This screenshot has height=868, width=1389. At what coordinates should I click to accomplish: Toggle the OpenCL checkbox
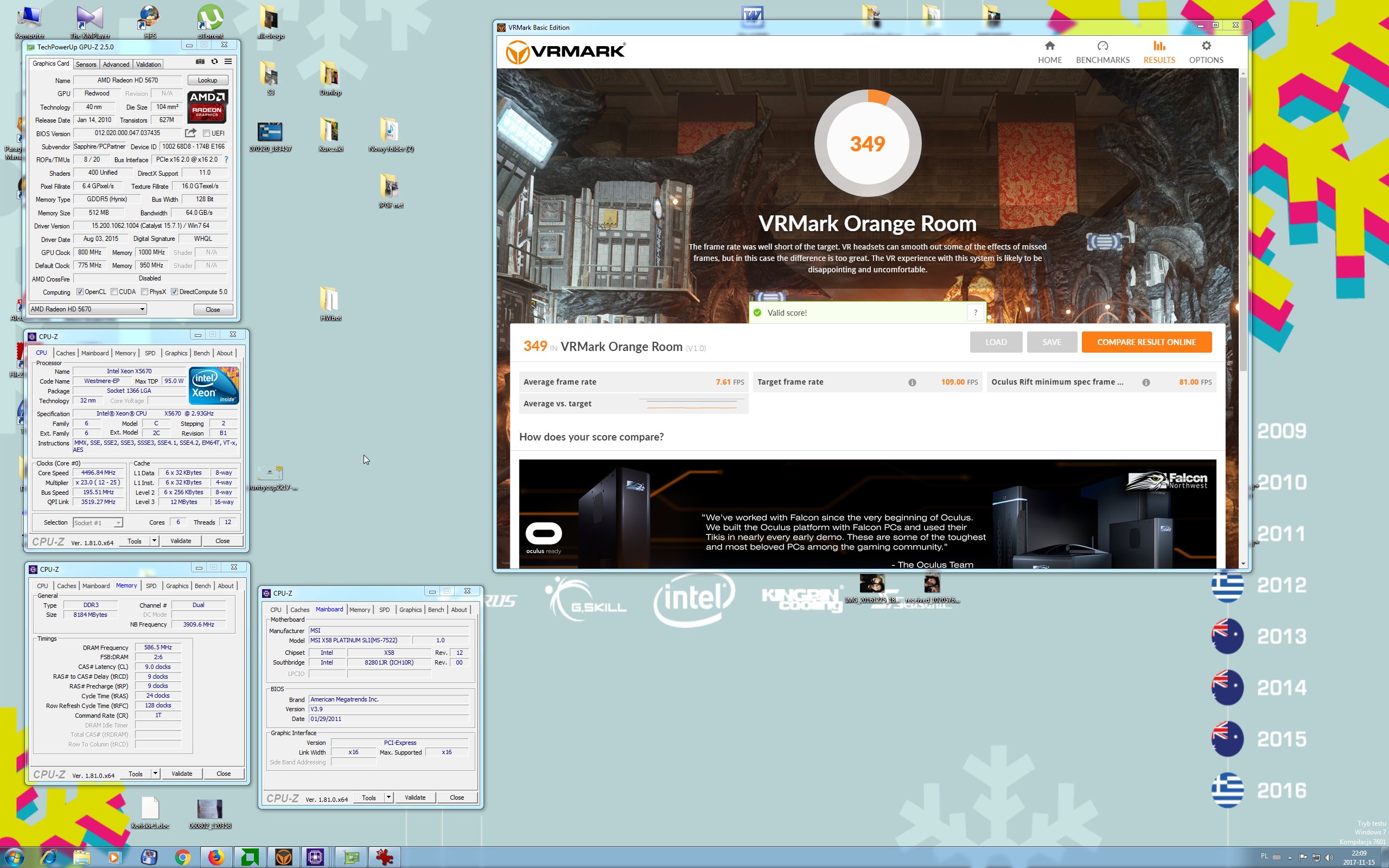[x=80, y=292]
